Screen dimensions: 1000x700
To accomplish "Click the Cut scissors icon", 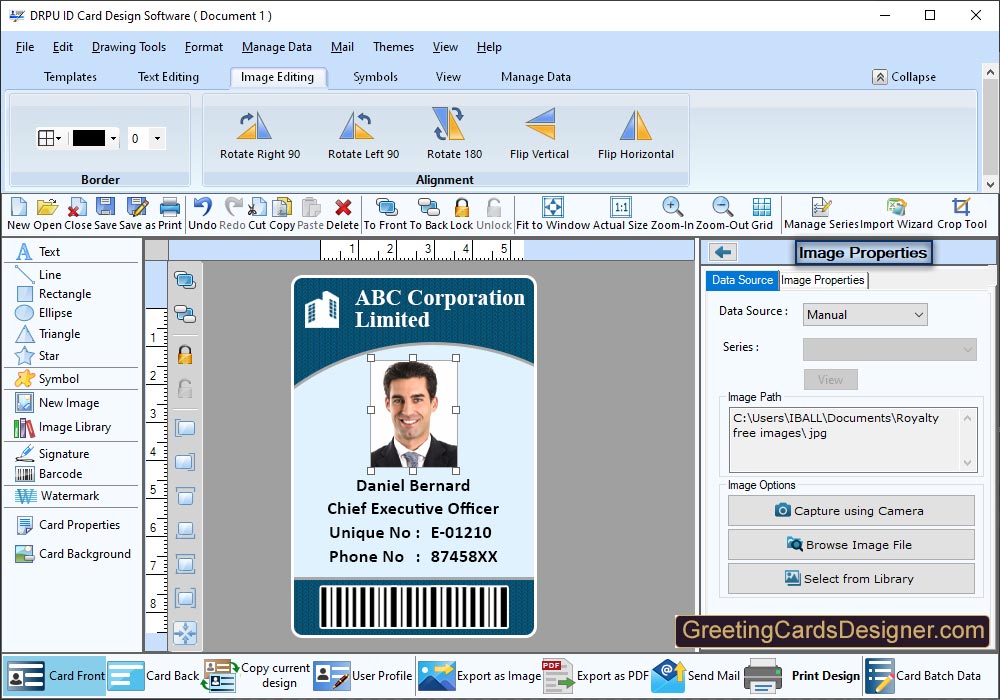I will (257, 207).
